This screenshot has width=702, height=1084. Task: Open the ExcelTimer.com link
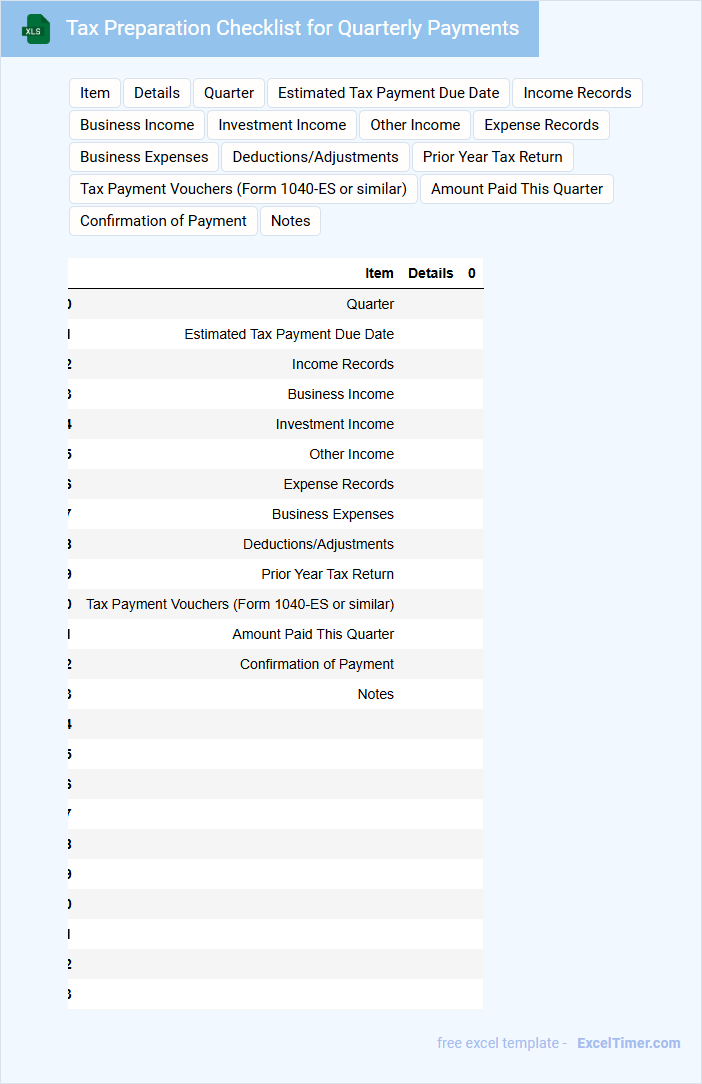click(629, 1043)
